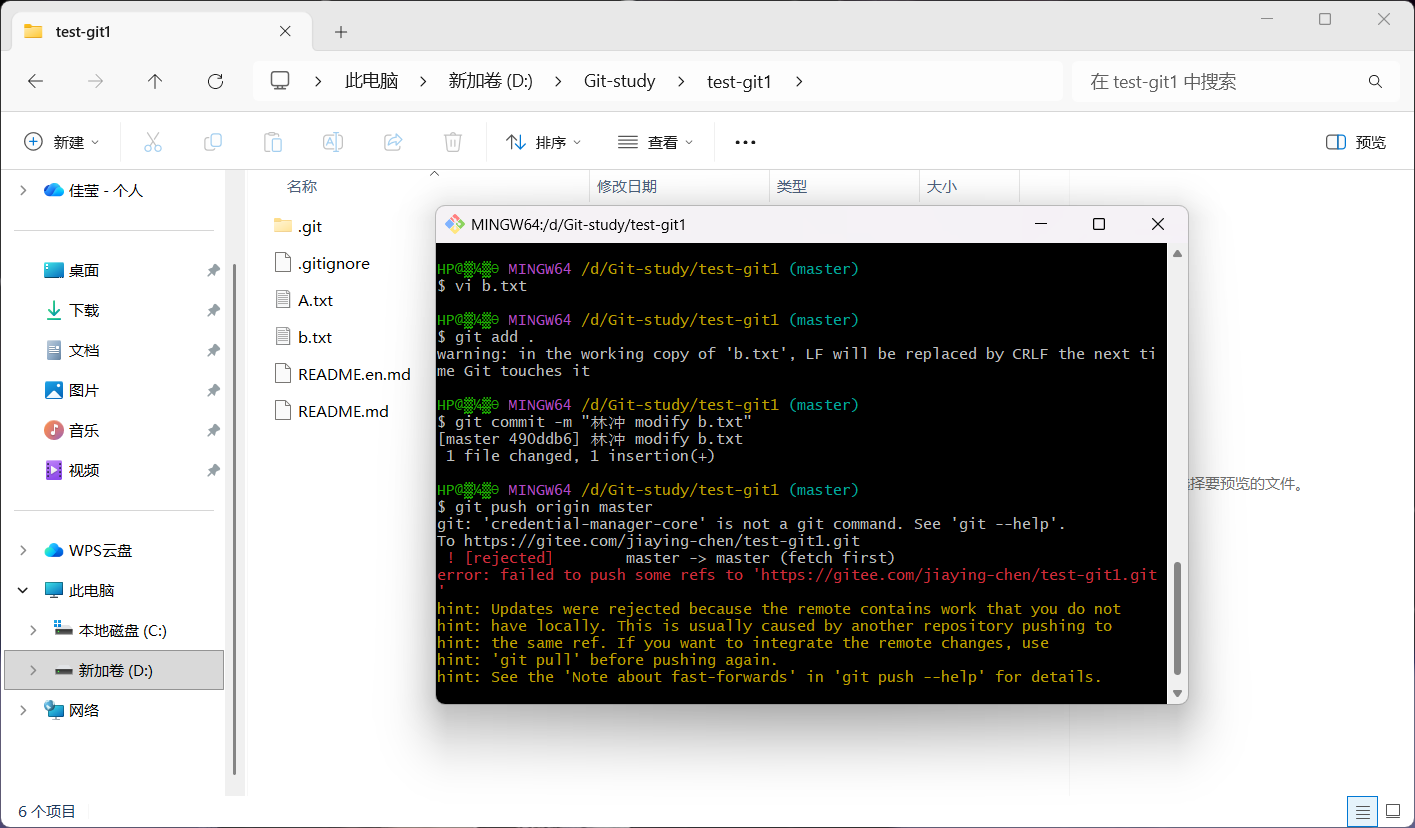Sort by the 大小 column header
Screen dimensions: 1415x828
(x=942, y=186)
